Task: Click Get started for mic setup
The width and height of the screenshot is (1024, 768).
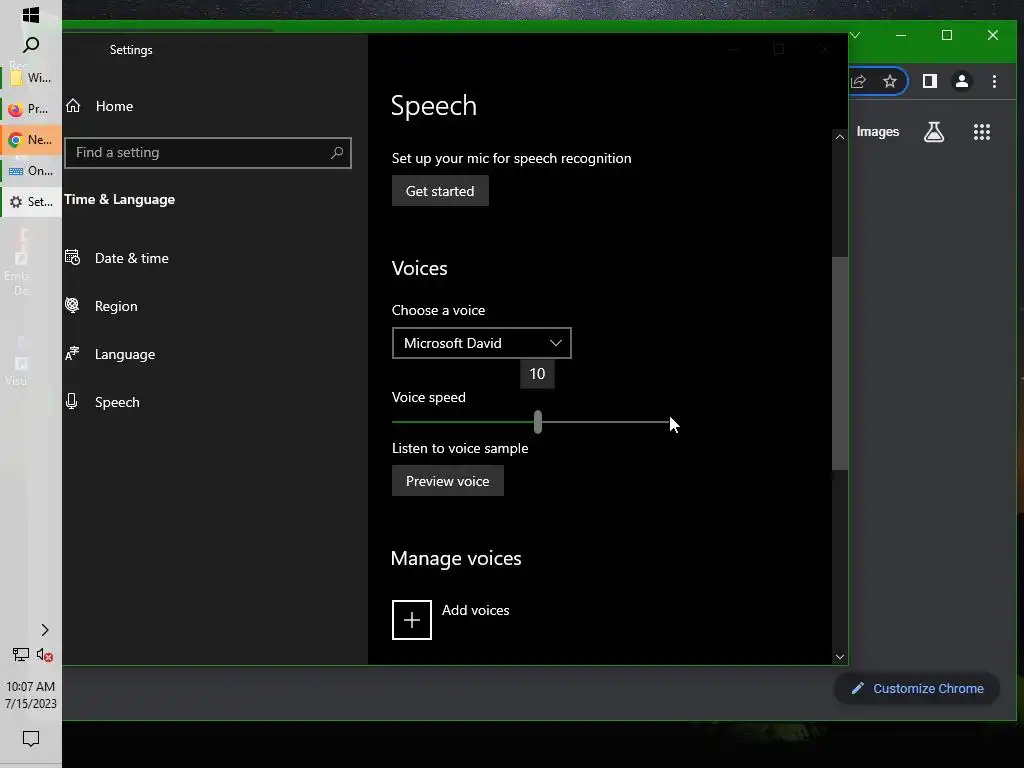Action: coord(440,191)
